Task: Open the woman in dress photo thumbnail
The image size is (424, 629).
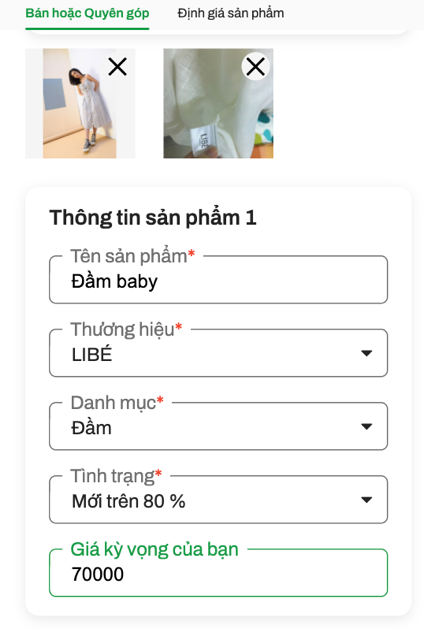Action: pos(80,103)
